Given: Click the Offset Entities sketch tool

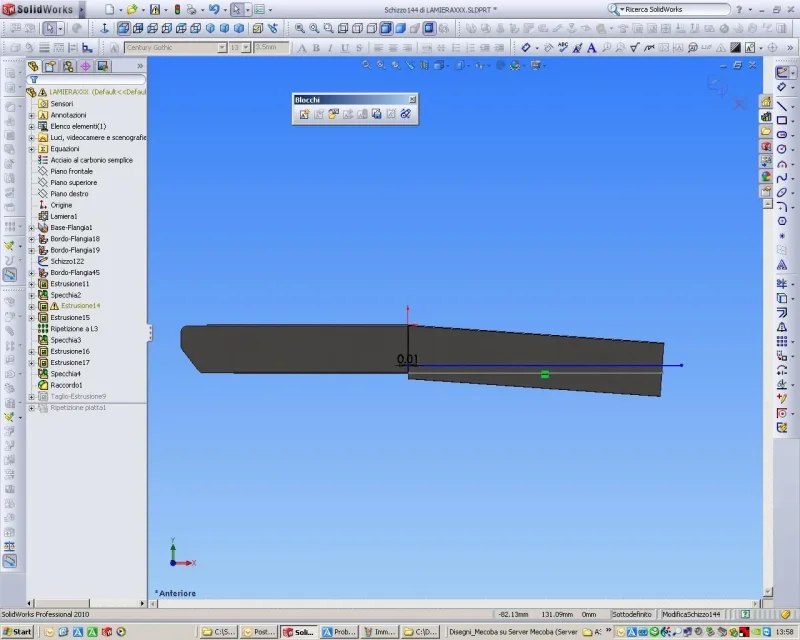Looking at the screenshot, I should [782, 312].
